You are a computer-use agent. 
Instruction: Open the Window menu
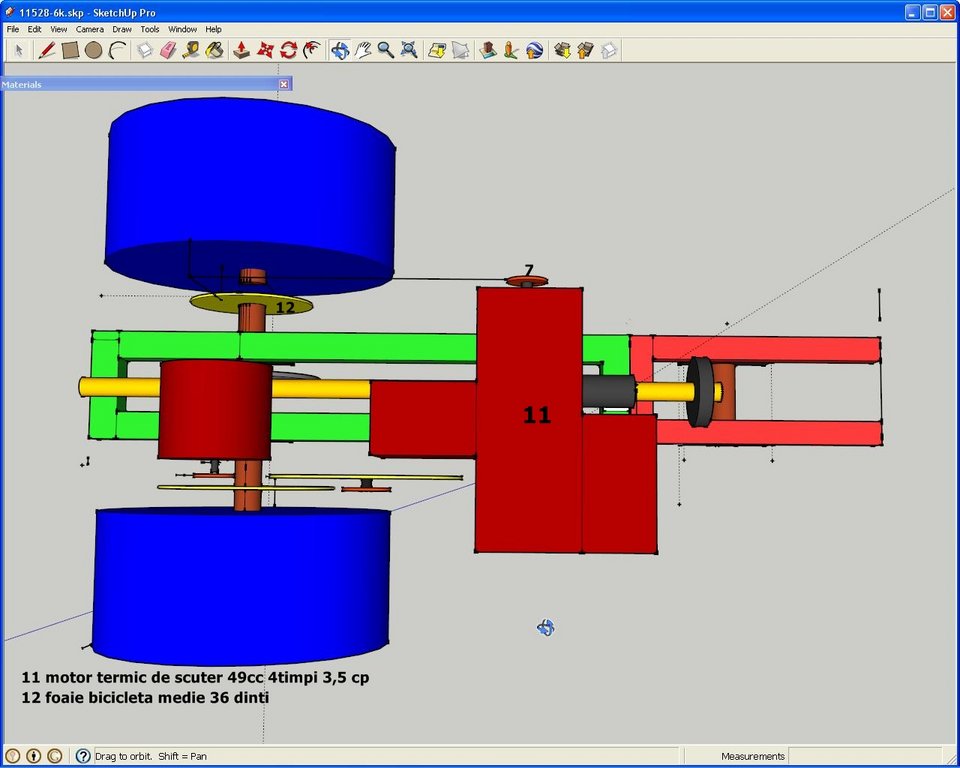[182, 29]
